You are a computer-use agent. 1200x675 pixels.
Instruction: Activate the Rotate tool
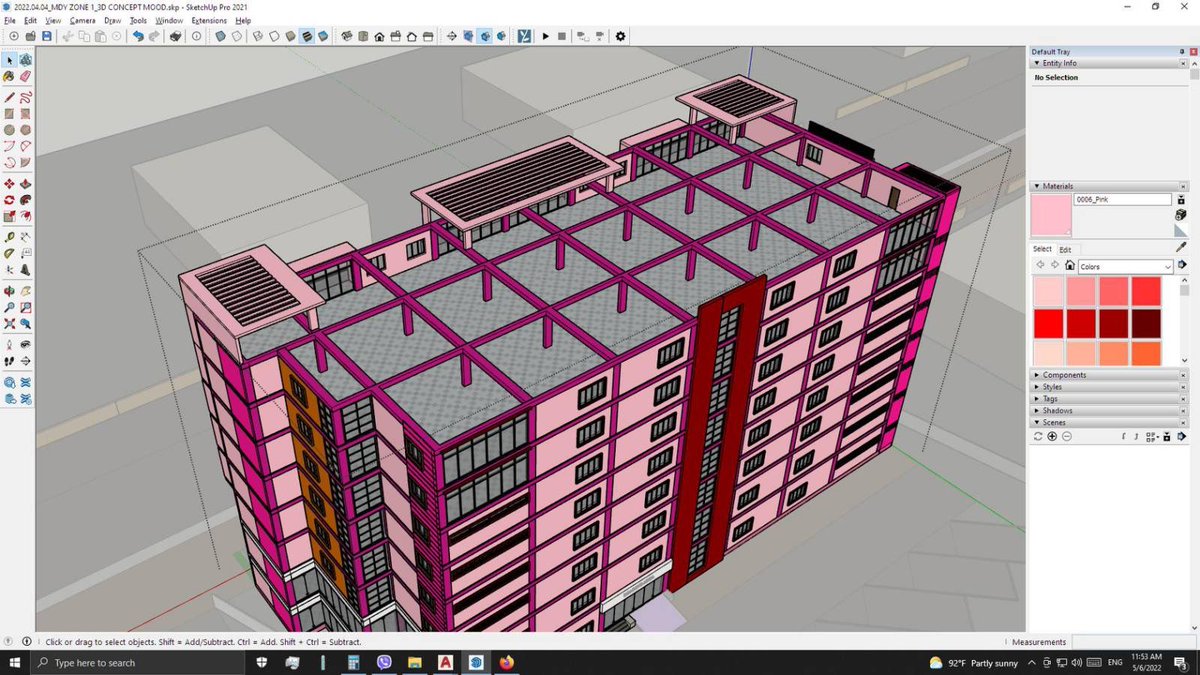[9, 199]
